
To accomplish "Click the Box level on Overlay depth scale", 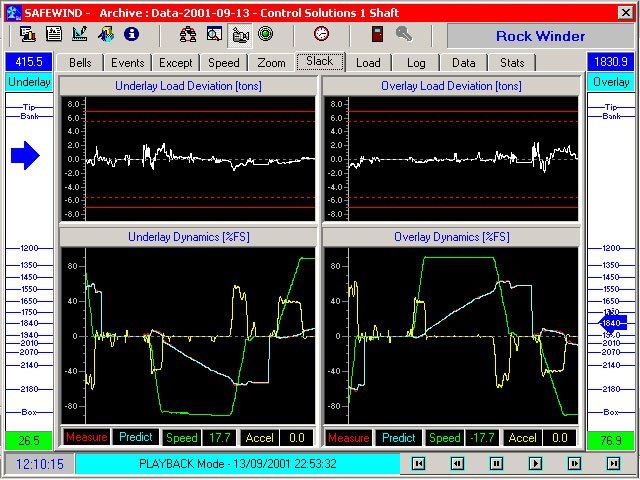I will tap(611, 412).
